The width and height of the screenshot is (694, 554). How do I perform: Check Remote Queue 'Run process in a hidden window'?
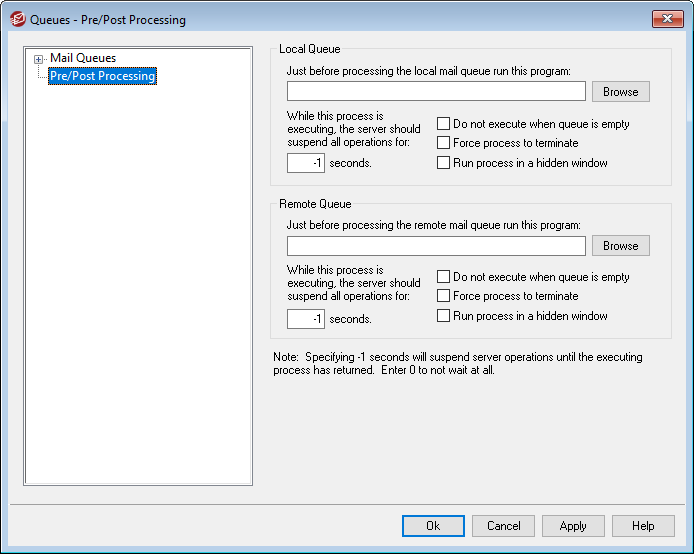coord(444,316)
